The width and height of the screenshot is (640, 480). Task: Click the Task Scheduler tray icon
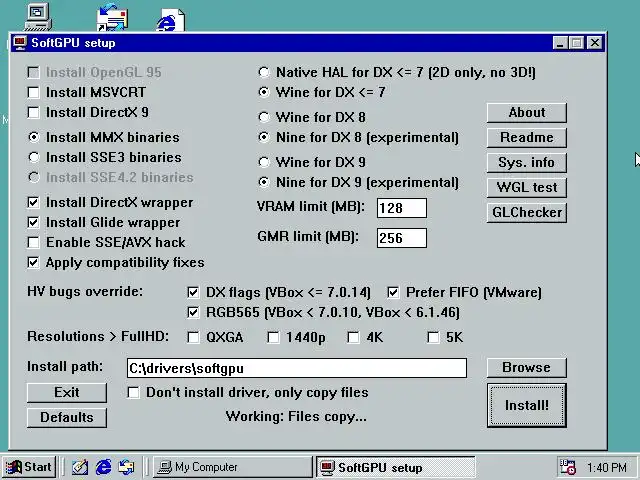point(567,467)
